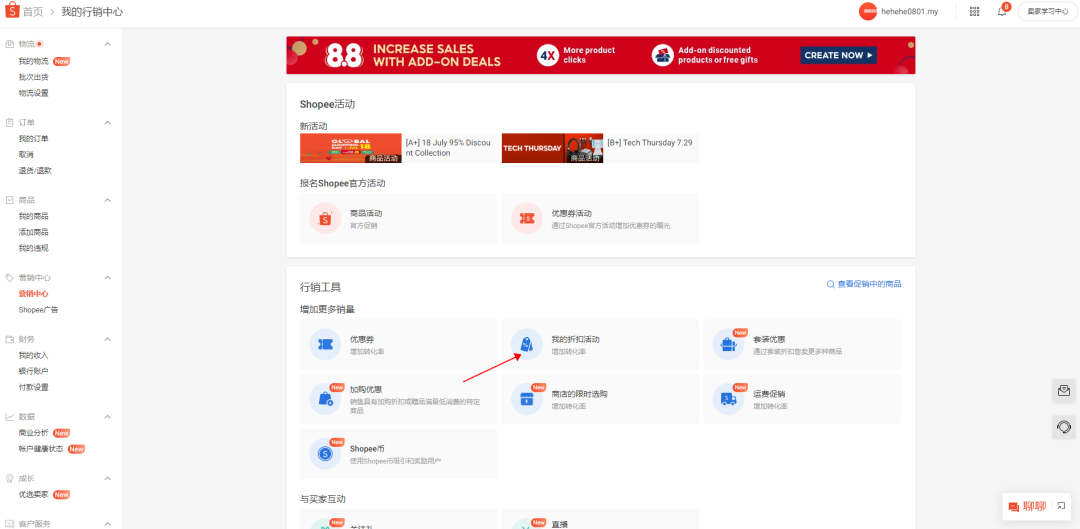Go to 首页 breadcrumb link

(x=33, y=12)
